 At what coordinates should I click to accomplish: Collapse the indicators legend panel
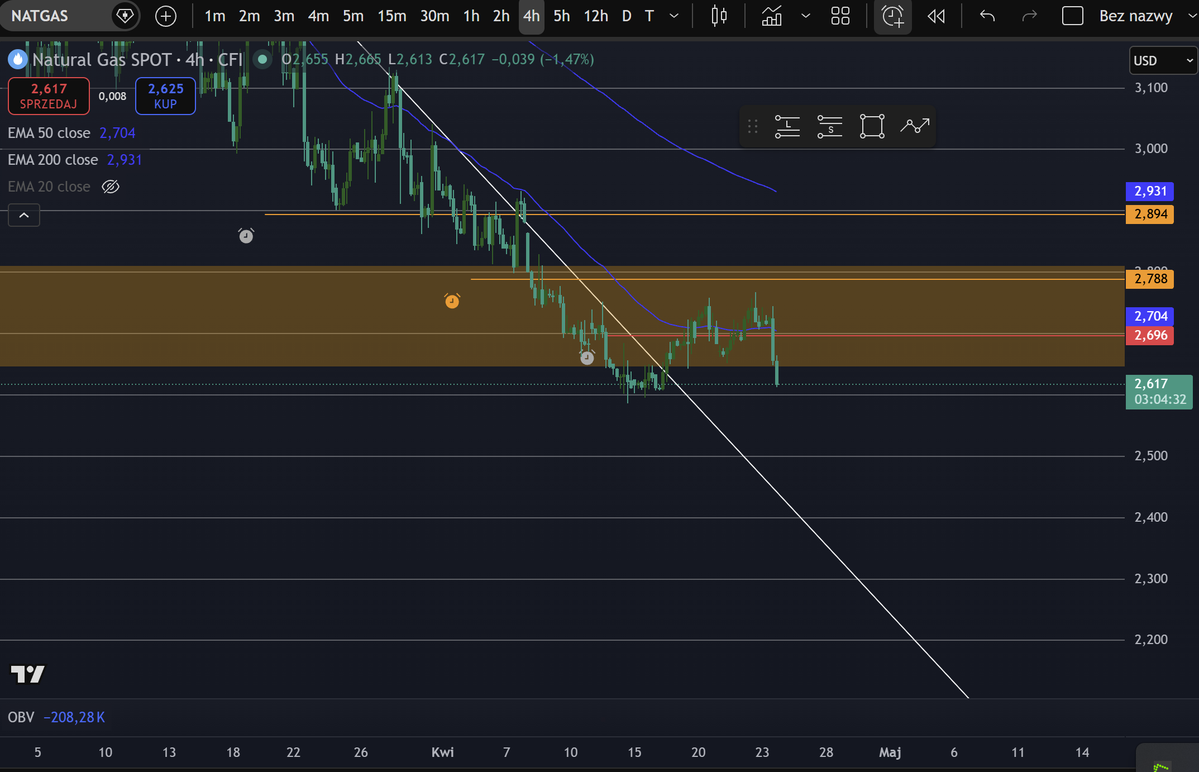pyautogui.click(x=23, y=214)
